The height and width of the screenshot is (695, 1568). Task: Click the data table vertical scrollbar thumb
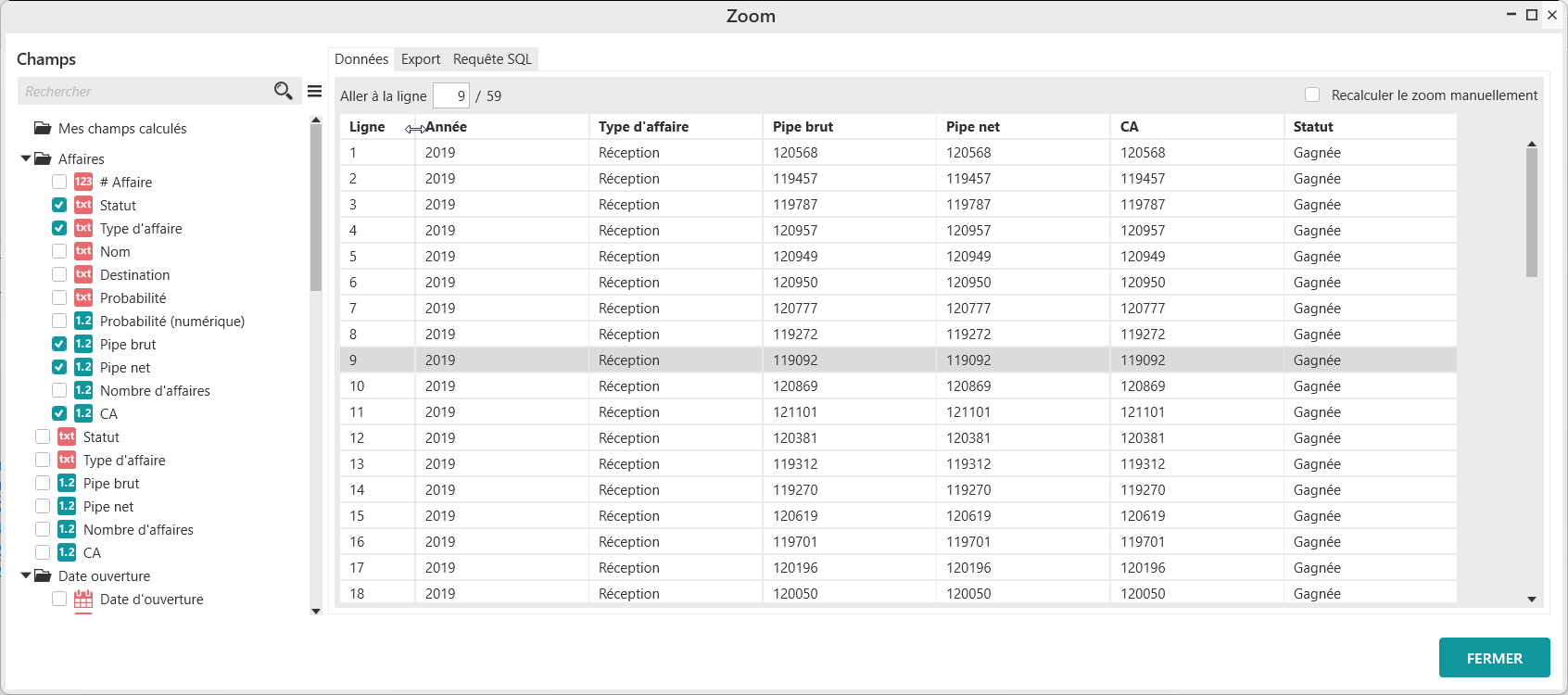1532,213
